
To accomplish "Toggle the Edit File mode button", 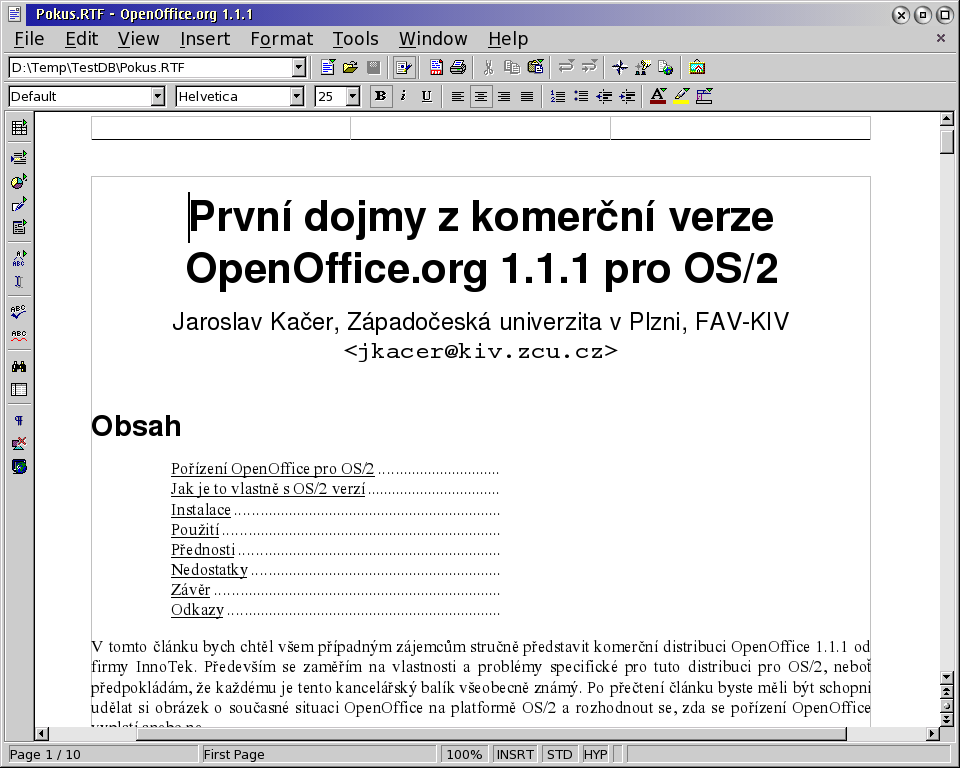I will click(x=404, y=67).
